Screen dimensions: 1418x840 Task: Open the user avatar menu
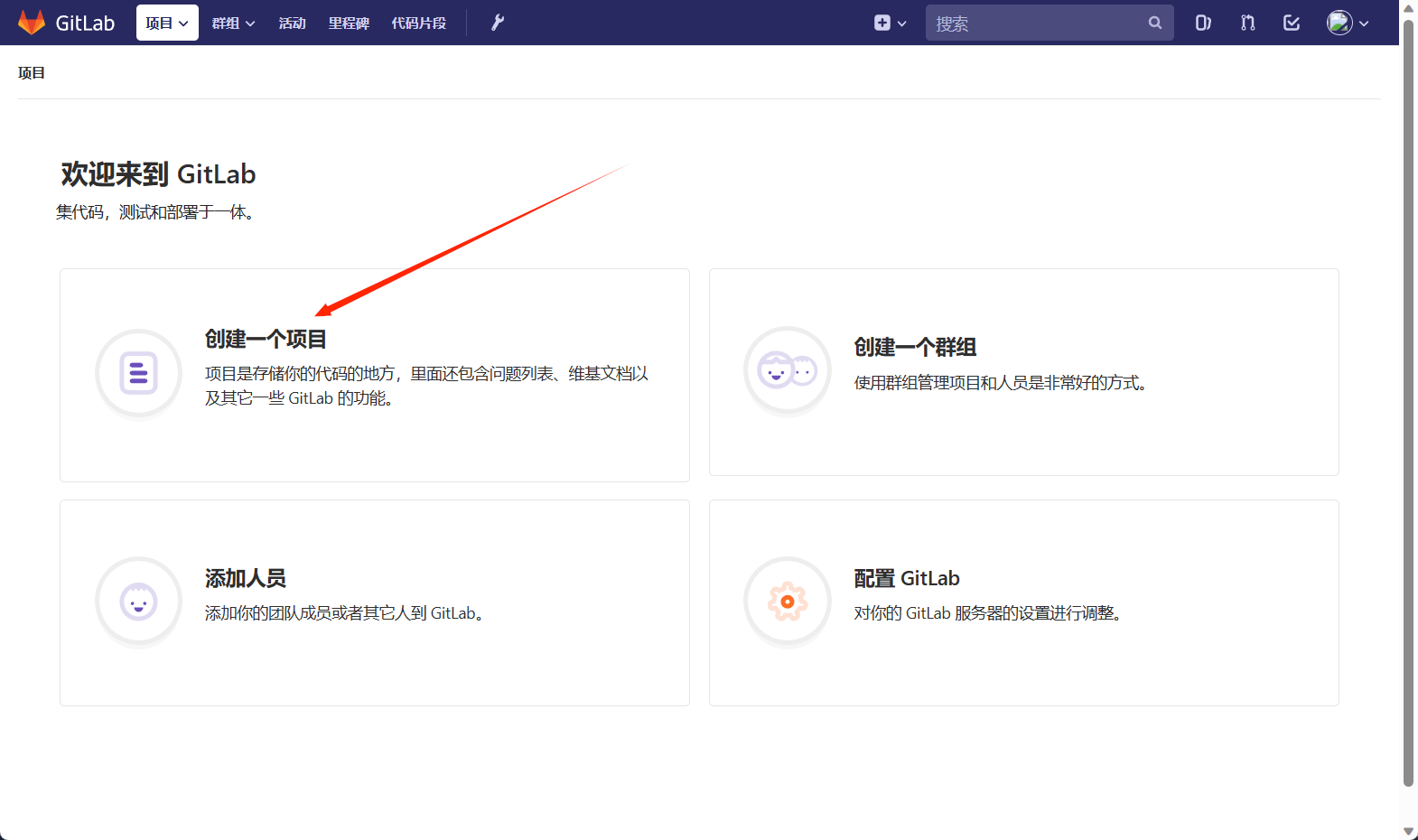pos(1348,23)
